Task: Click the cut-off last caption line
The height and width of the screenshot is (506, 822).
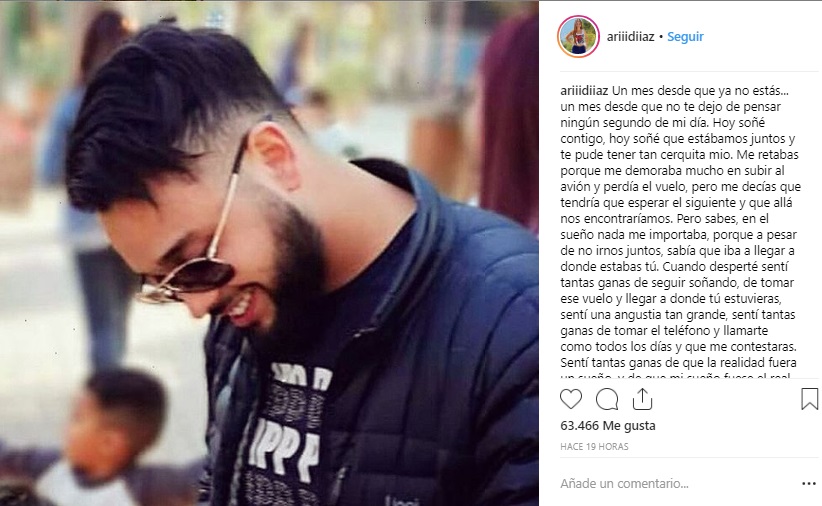Action: pos(675,375)
